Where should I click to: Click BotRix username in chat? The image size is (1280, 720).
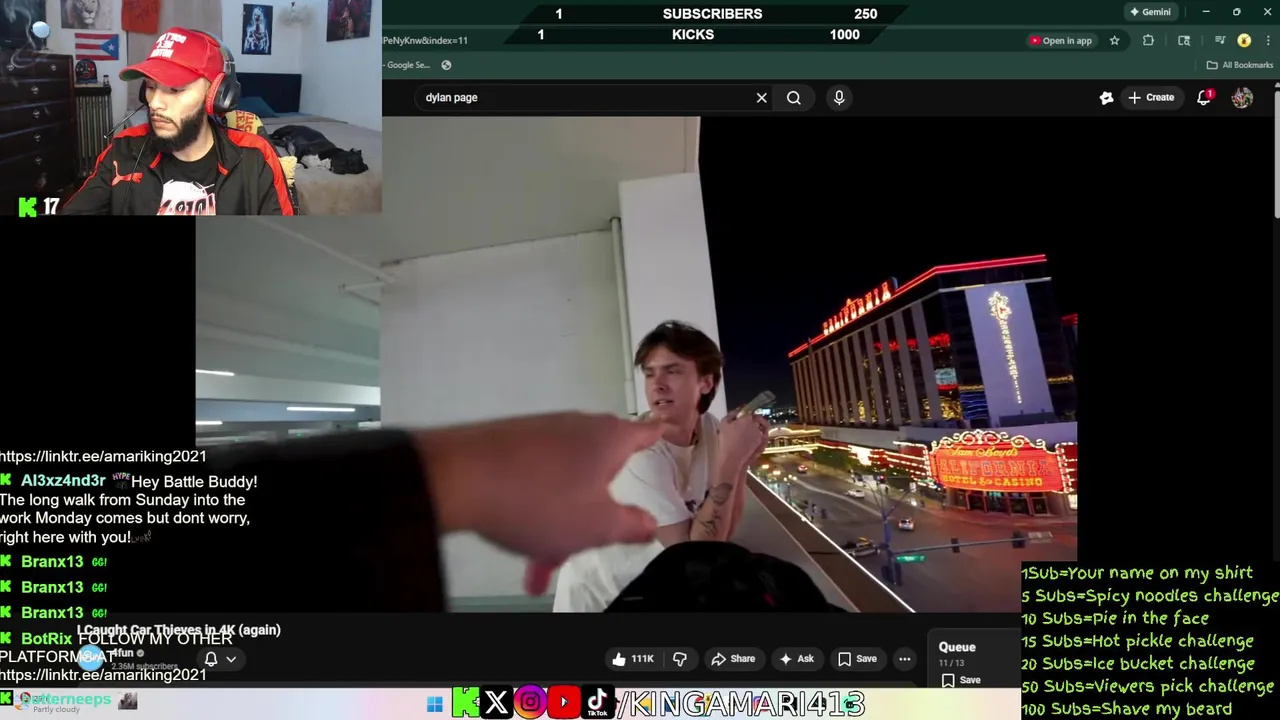click(46, 638)
